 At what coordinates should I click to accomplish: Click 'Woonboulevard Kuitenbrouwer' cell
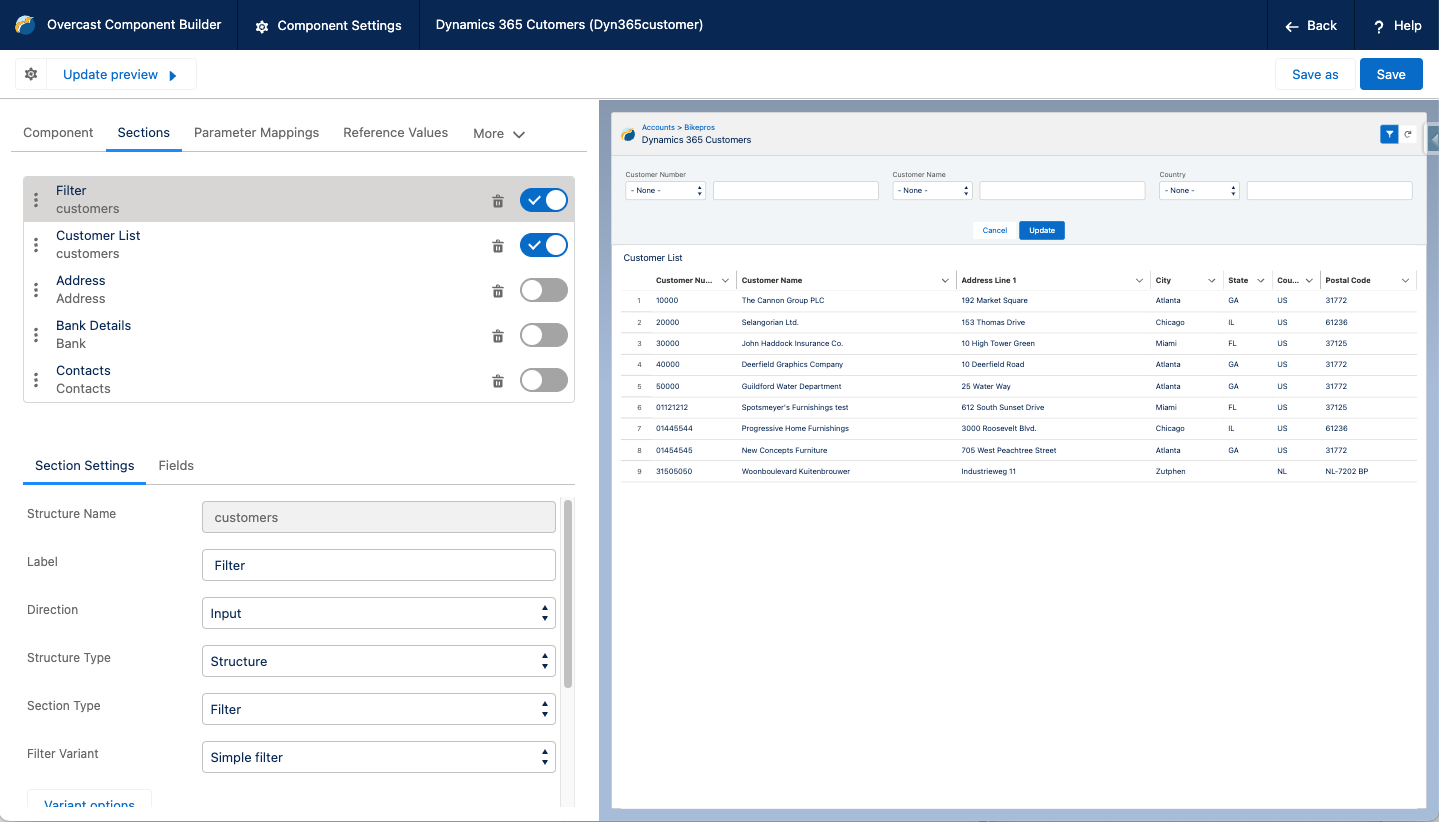point(796,471)
